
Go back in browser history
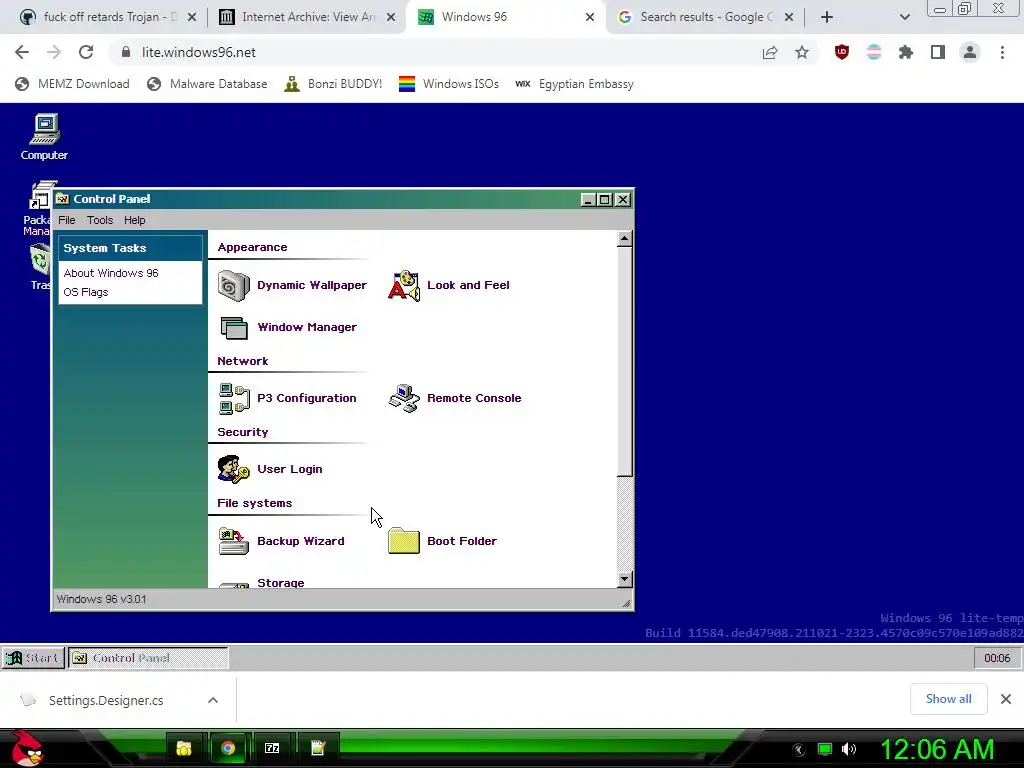pos(22,52)
